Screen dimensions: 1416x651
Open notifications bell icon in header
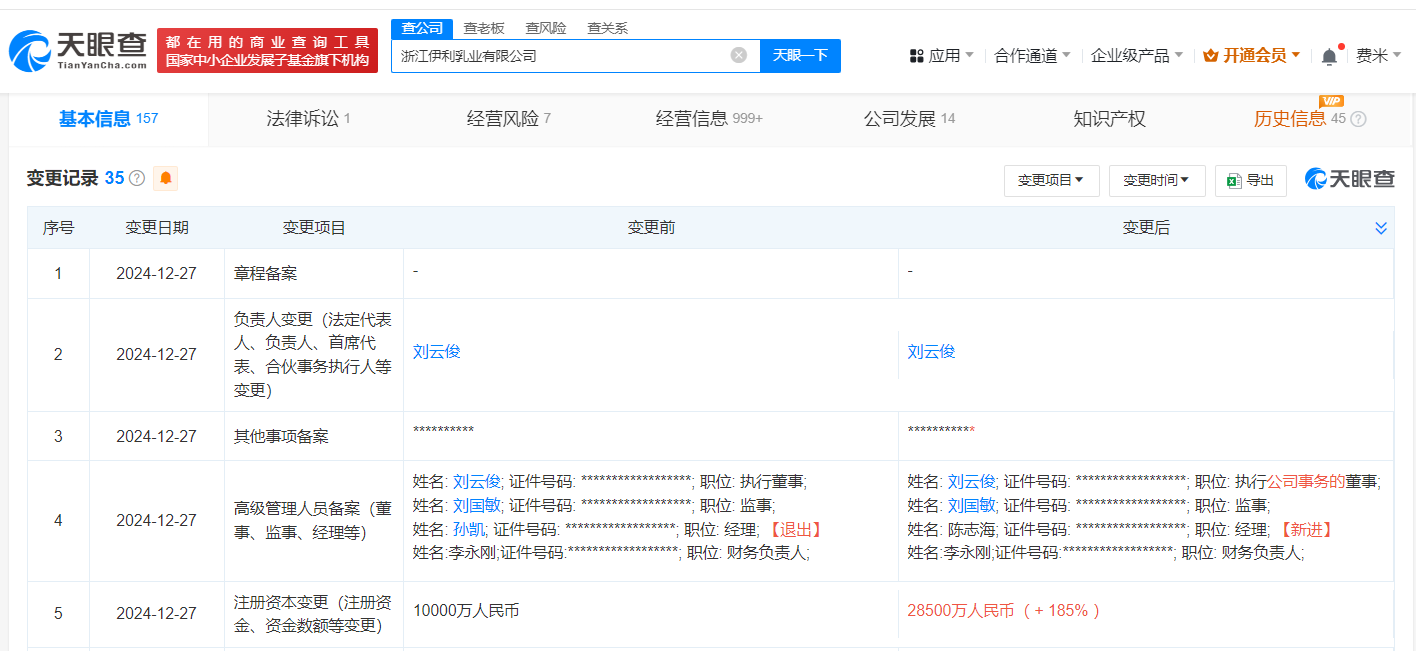click(x=1329, y=56)
